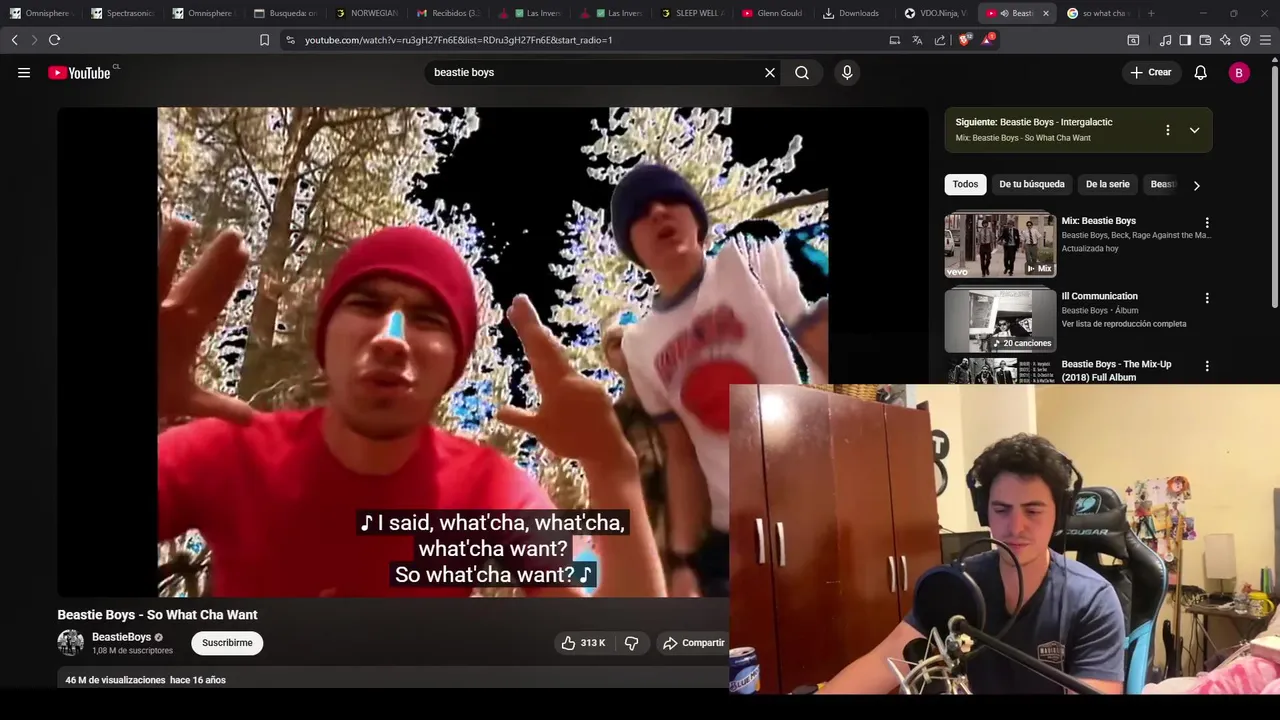This screenshot has width=1280, height=720.
Task: Switch to the Glenn Gould tab
Action: click(x=775, y=13)
